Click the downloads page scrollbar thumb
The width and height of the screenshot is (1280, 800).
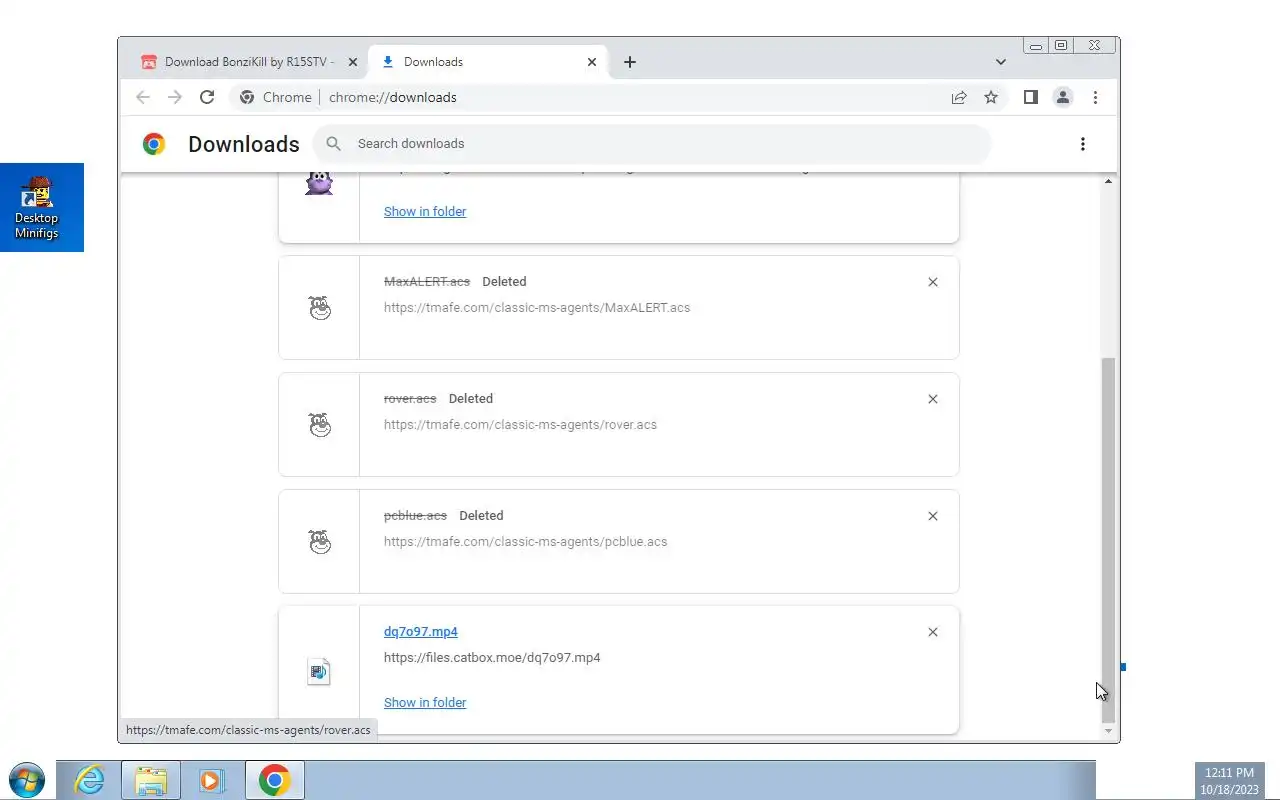coord(1107,539)
